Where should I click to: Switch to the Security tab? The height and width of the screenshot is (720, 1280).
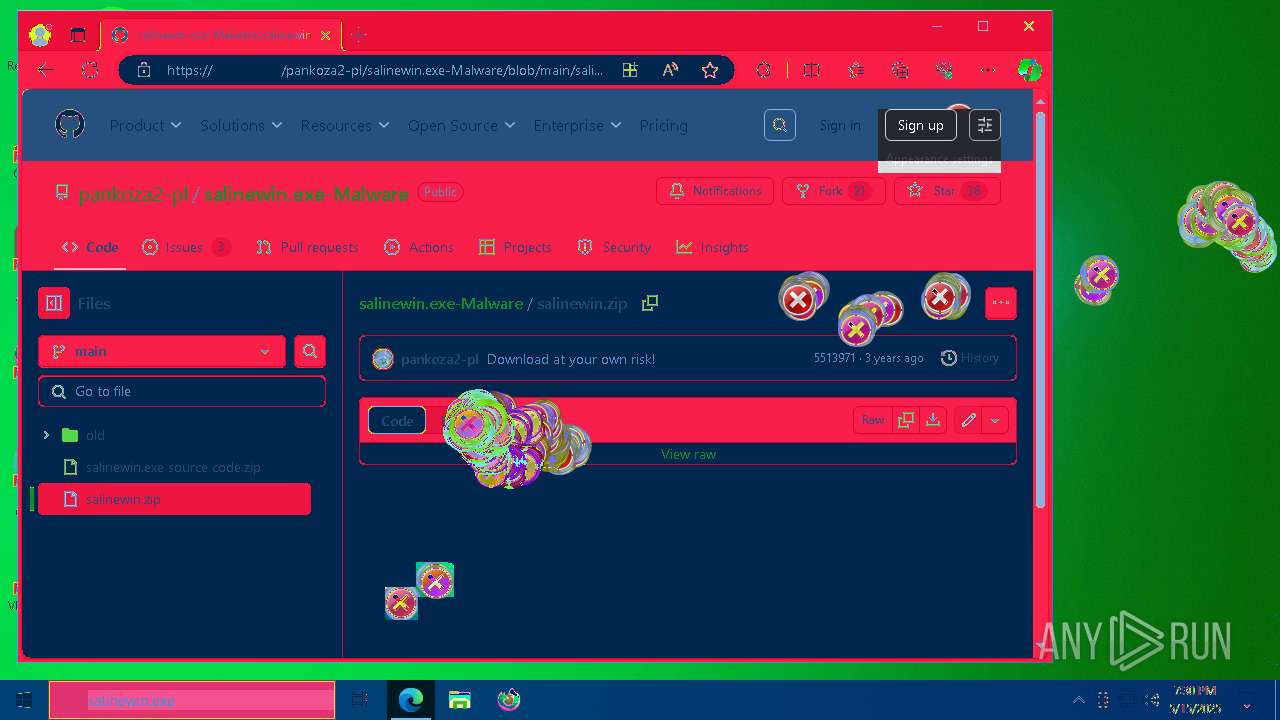614,247
